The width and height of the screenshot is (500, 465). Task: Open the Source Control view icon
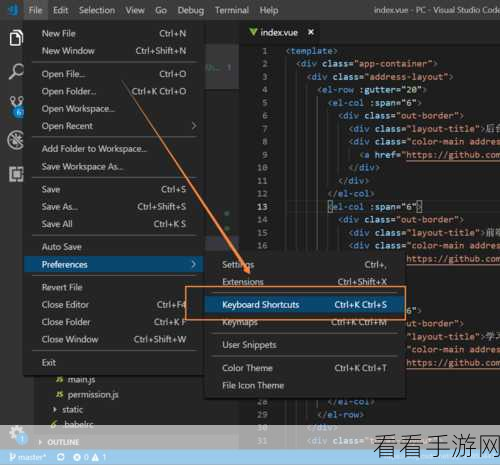coord(16,107)
